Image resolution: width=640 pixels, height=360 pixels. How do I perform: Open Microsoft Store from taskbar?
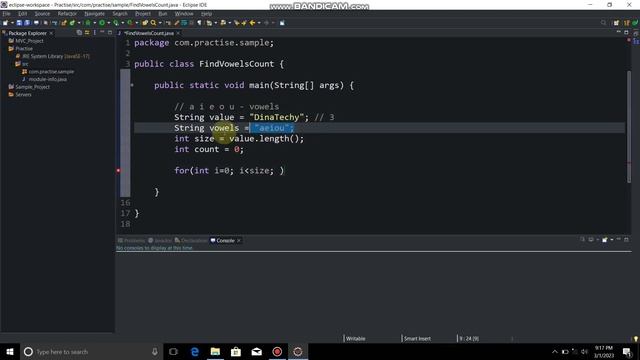click(236, 352)
